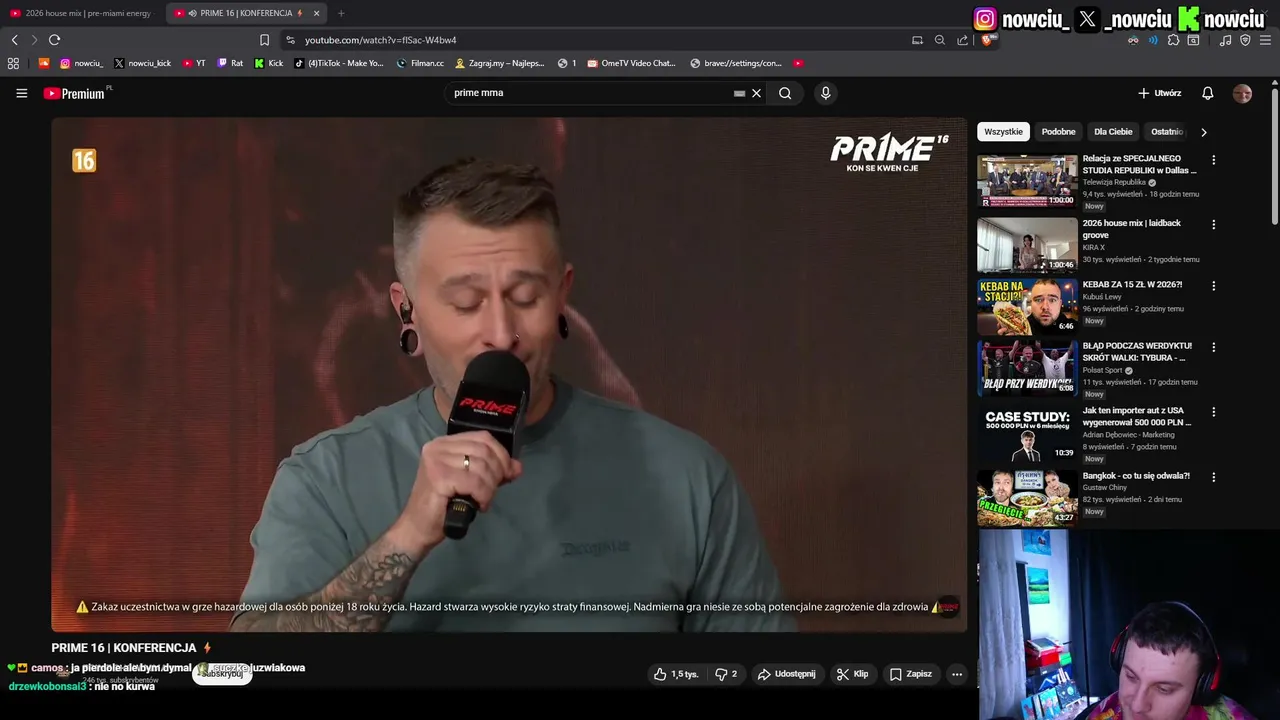Open the Rat Twitch bookmark
Image resolution: width=1280 pixels, height=720 pixels.
(x=230, y=63)
